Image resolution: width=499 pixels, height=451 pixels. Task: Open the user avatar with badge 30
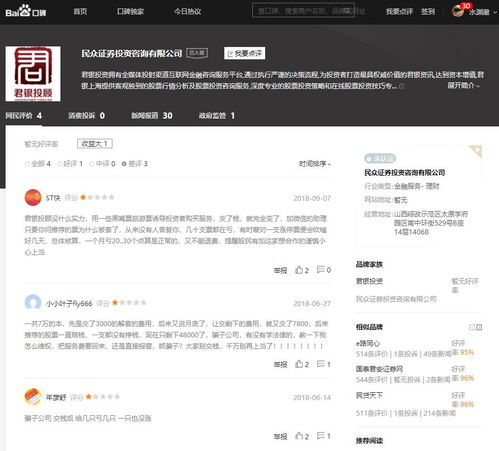pos(458,10)
